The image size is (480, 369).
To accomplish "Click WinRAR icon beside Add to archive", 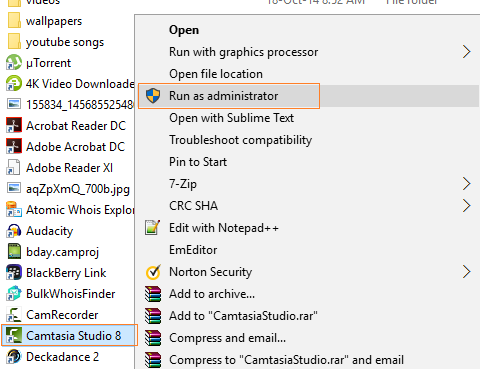I will click(153, 294).
